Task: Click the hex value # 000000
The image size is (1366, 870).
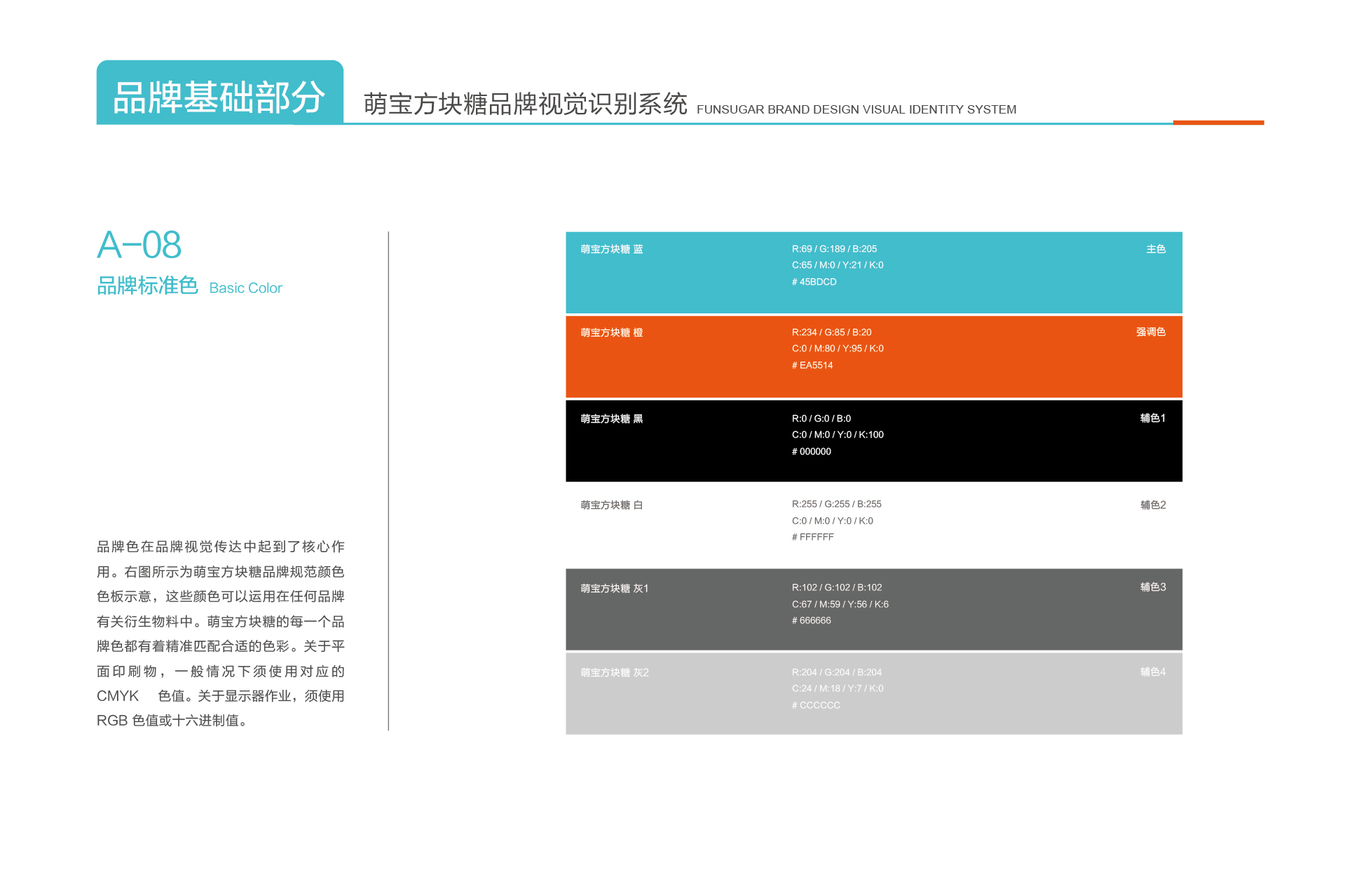Action: (812, 451)
